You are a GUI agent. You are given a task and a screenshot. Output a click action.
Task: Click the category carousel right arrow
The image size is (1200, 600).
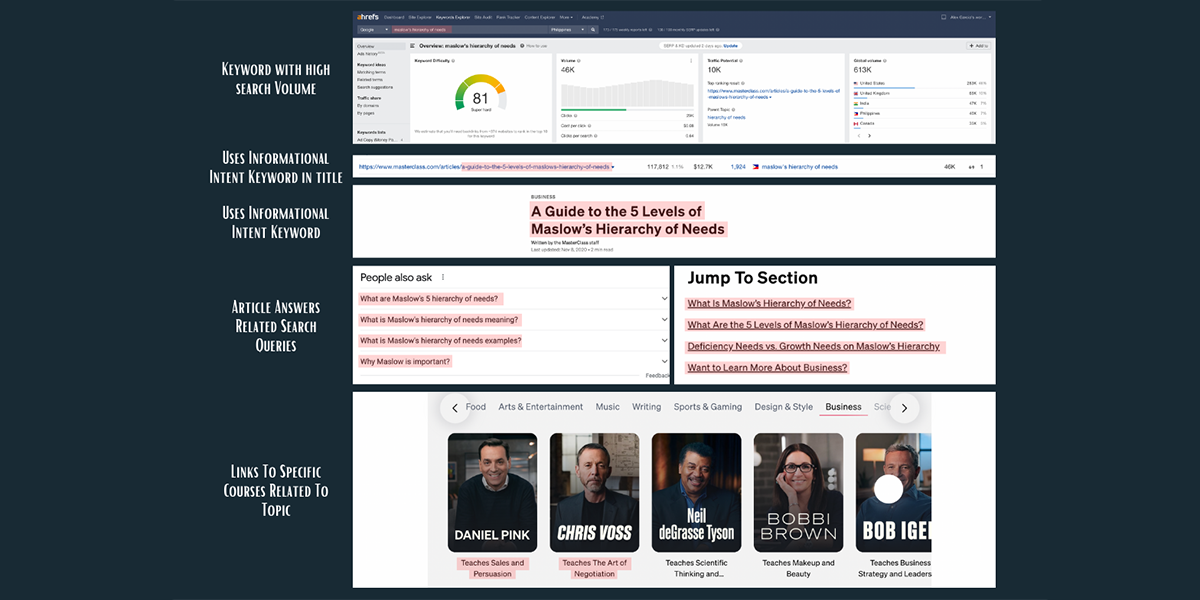904,408
